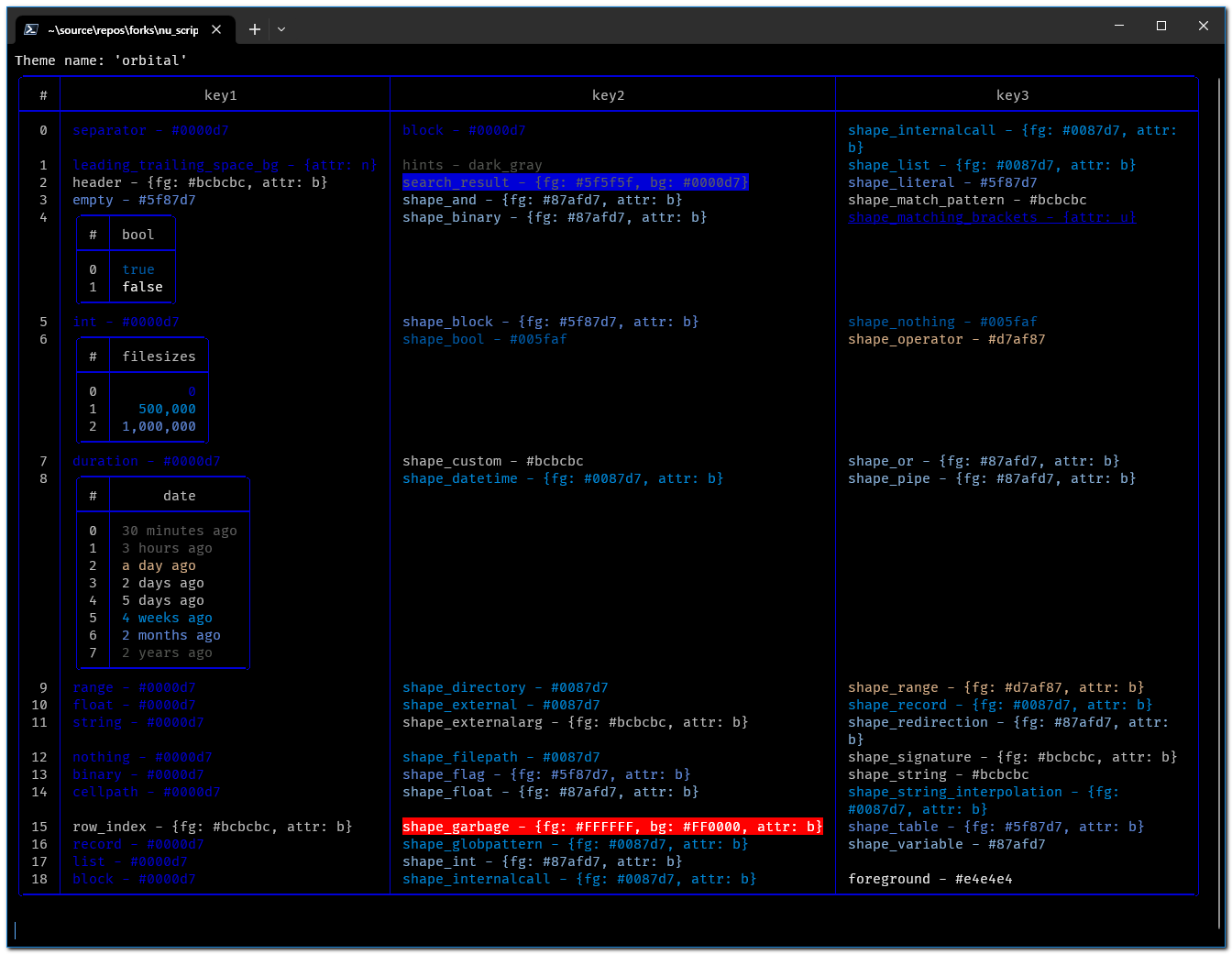Click '2 years ago' date row

[x=168, y=652]
